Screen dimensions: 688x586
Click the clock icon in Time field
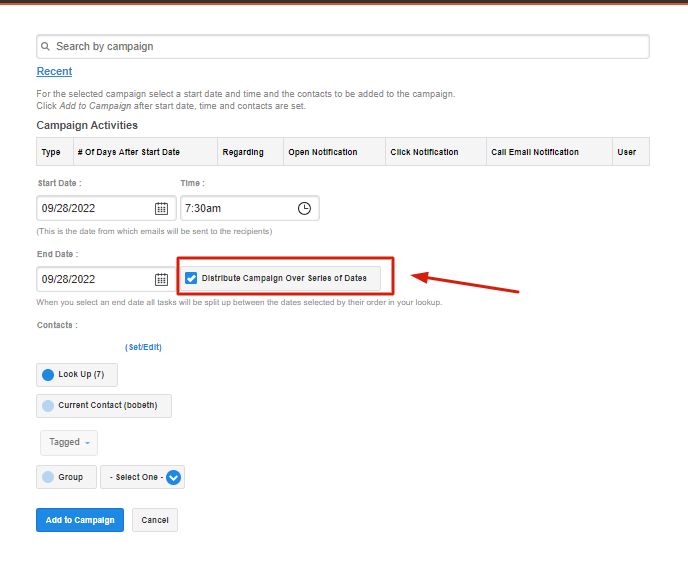pyautogui.click(x=304, y=208)
